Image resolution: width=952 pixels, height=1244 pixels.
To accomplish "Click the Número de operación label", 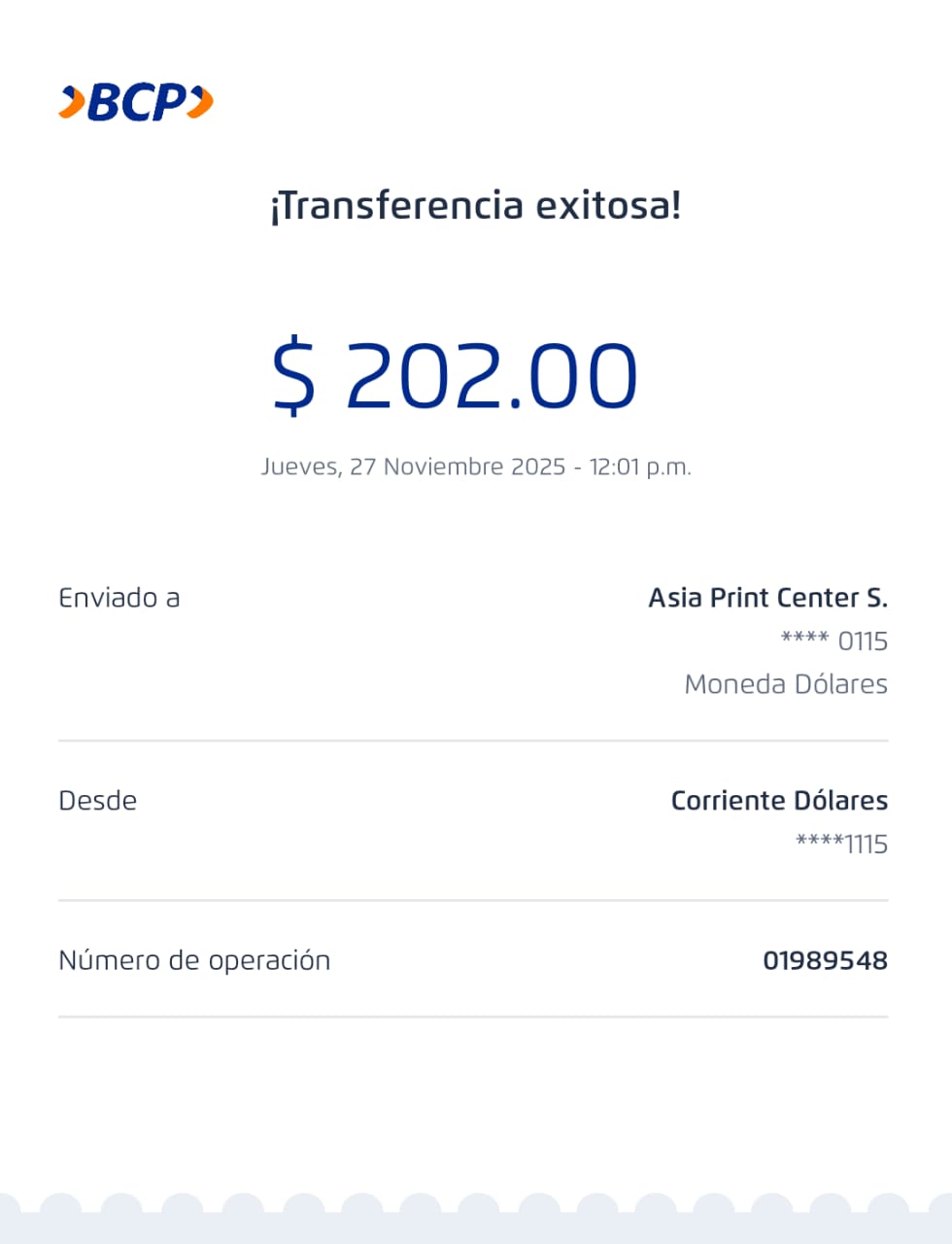I will (194, 960).
